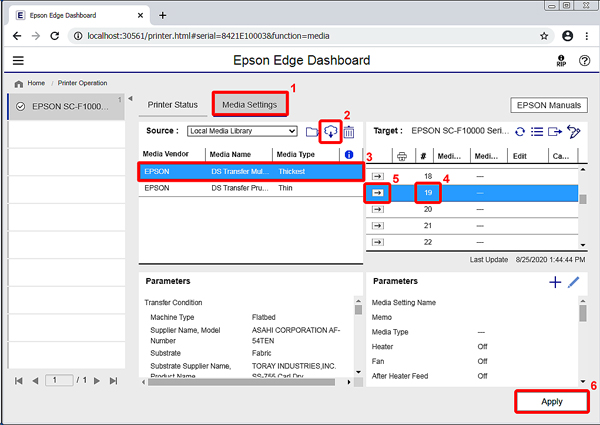Open the browser profile icon

[x=567, y=36]
